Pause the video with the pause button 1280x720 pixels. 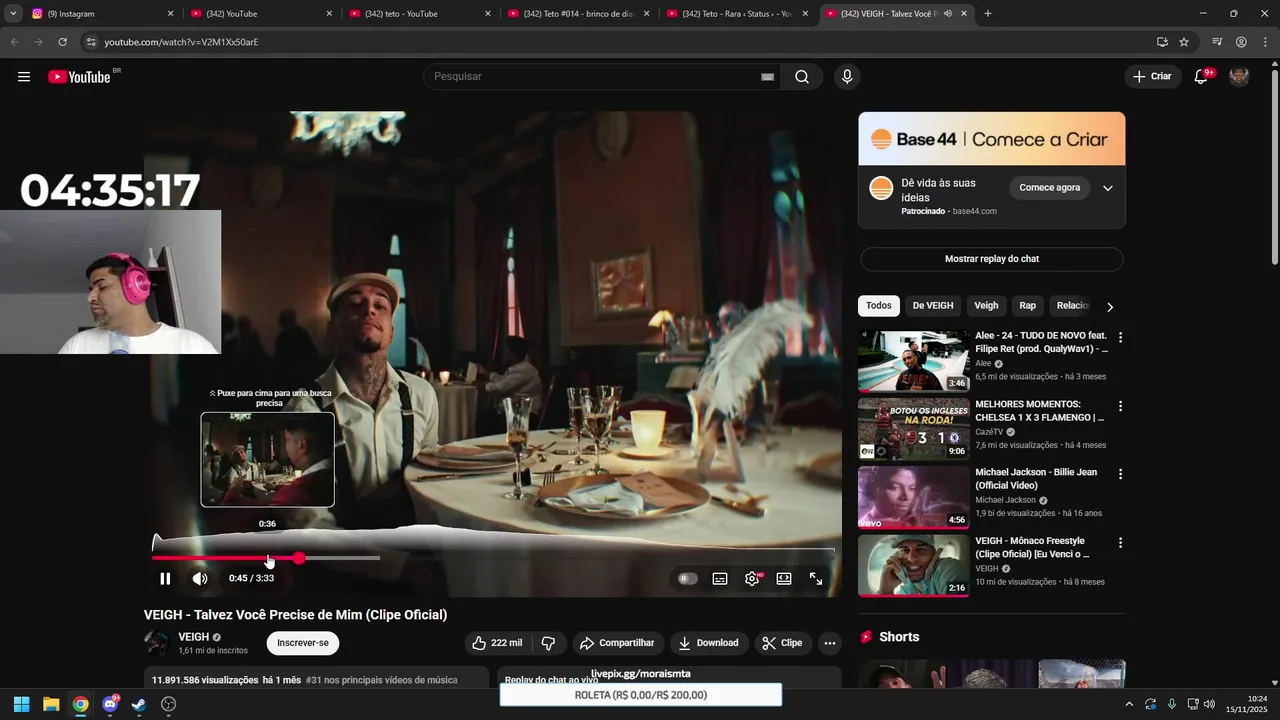(x=165, y=578)
